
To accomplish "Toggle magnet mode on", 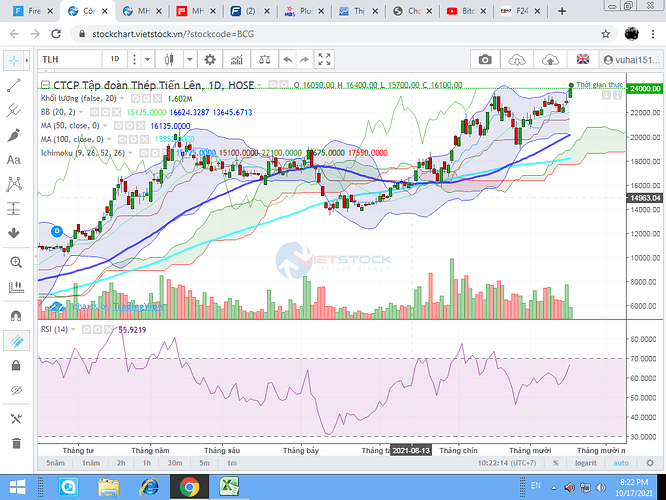I will tap(16, 316).
